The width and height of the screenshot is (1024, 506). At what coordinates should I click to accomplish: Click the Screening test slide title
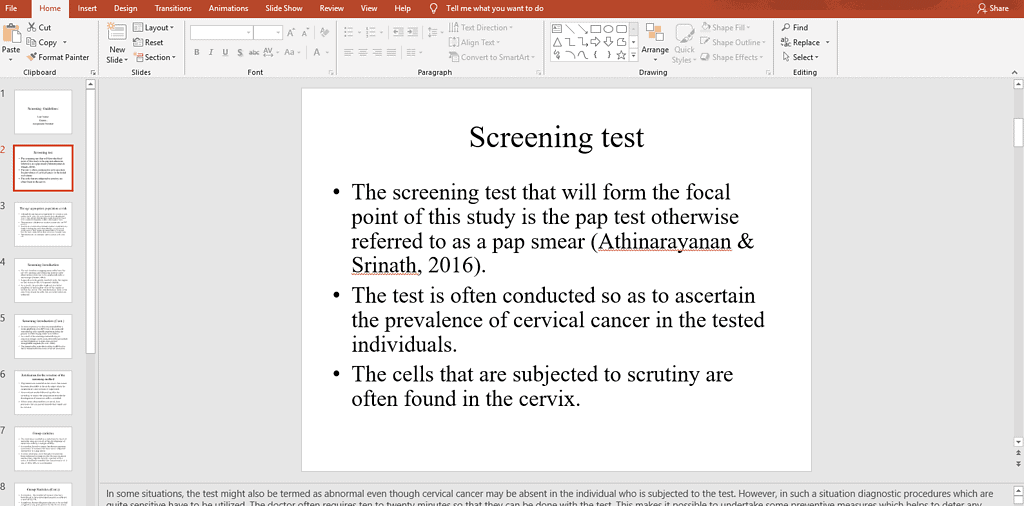click(x=556, y=137)
